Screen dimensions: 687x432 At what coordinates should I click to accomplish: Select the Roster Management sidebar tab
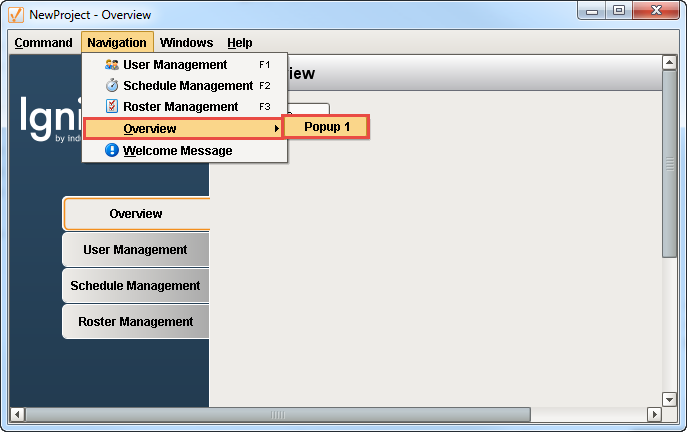(x=135, y=322)
